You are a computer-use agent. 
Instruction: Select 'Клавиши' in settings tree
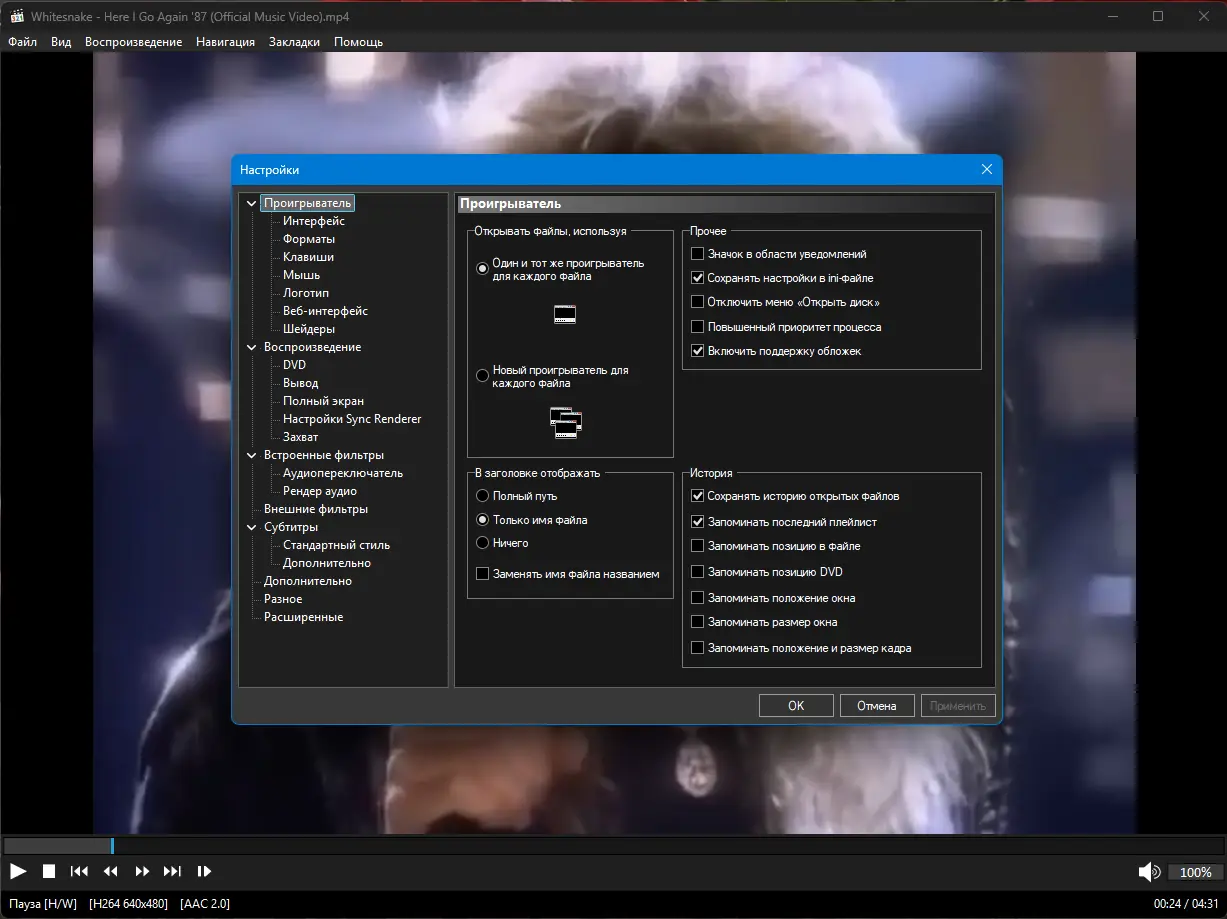308,257
